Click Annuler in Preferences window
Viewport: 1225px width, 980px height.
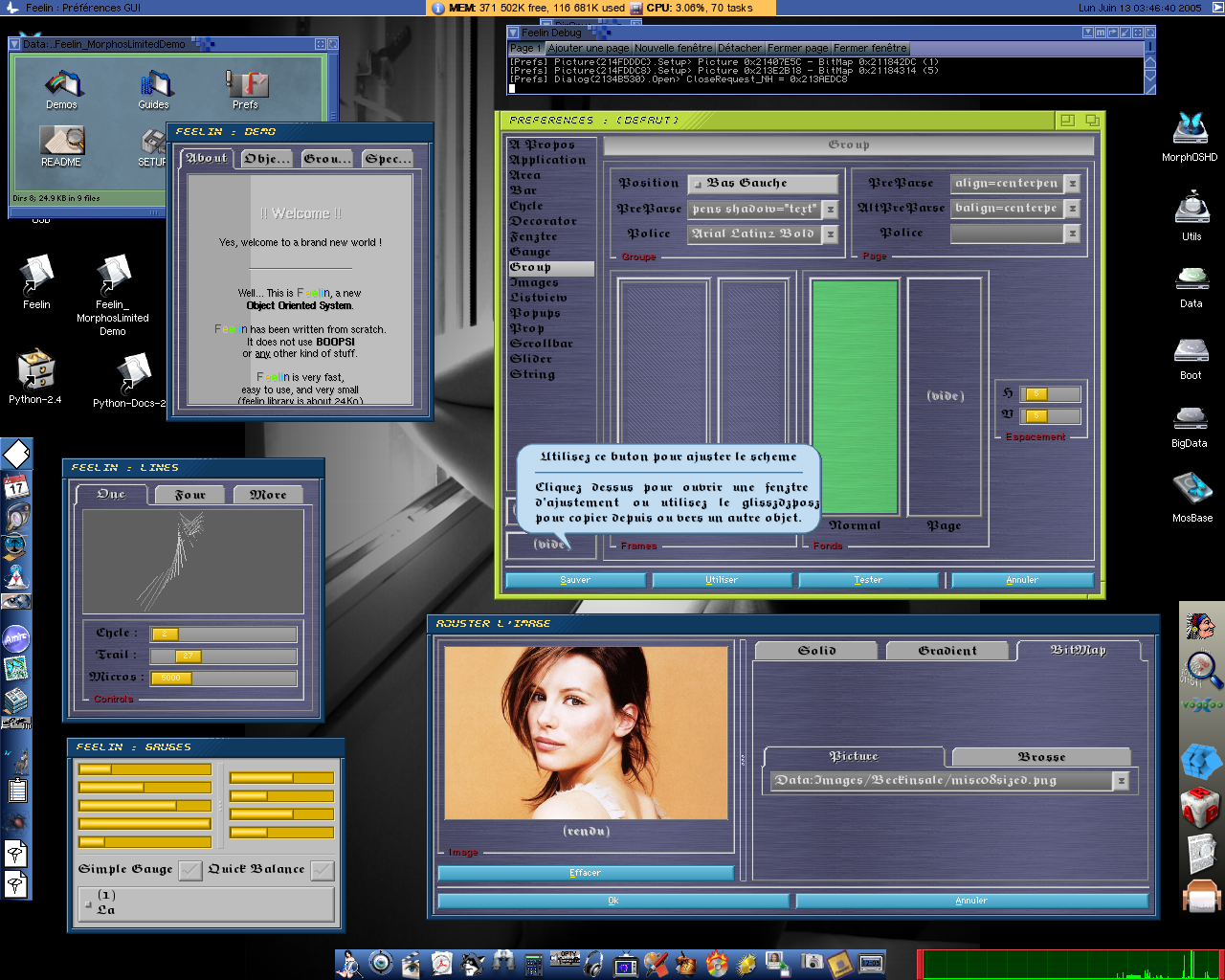[x=1022, y=580]
